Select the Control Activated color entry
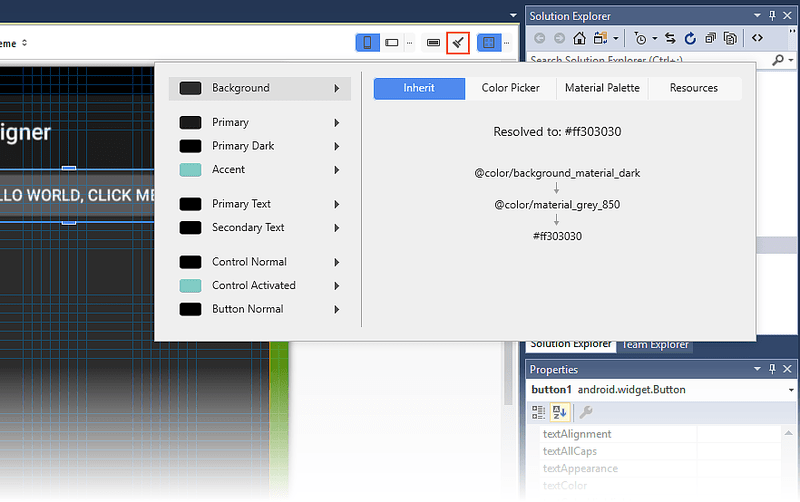 [x=260, y=286]
